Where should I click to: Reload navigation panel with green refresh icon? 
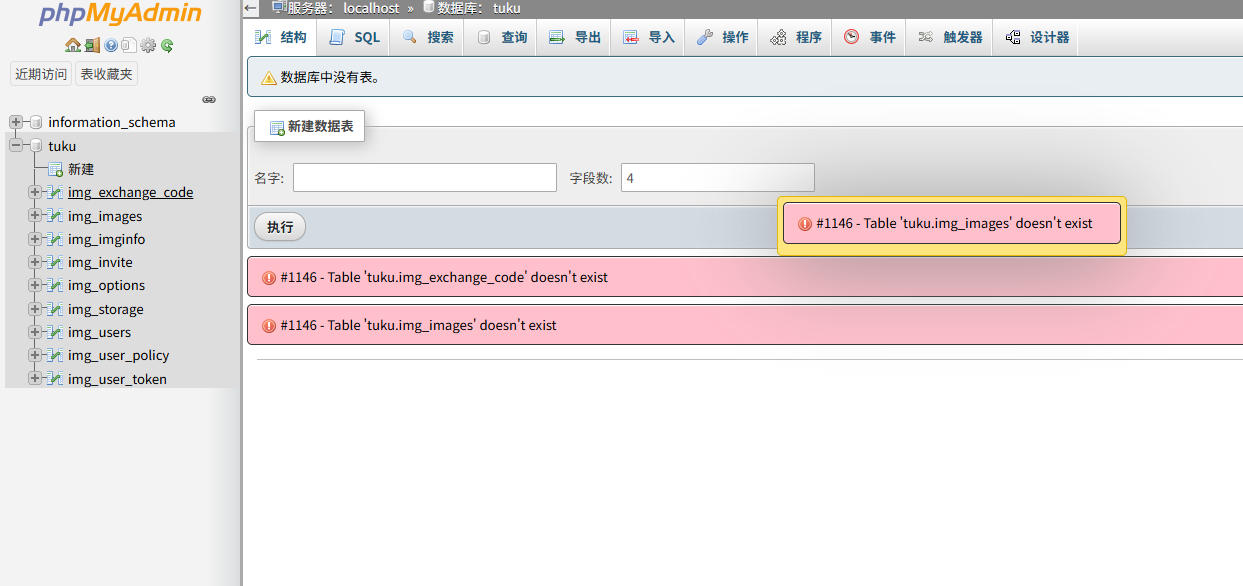click(x=167, y=45)
